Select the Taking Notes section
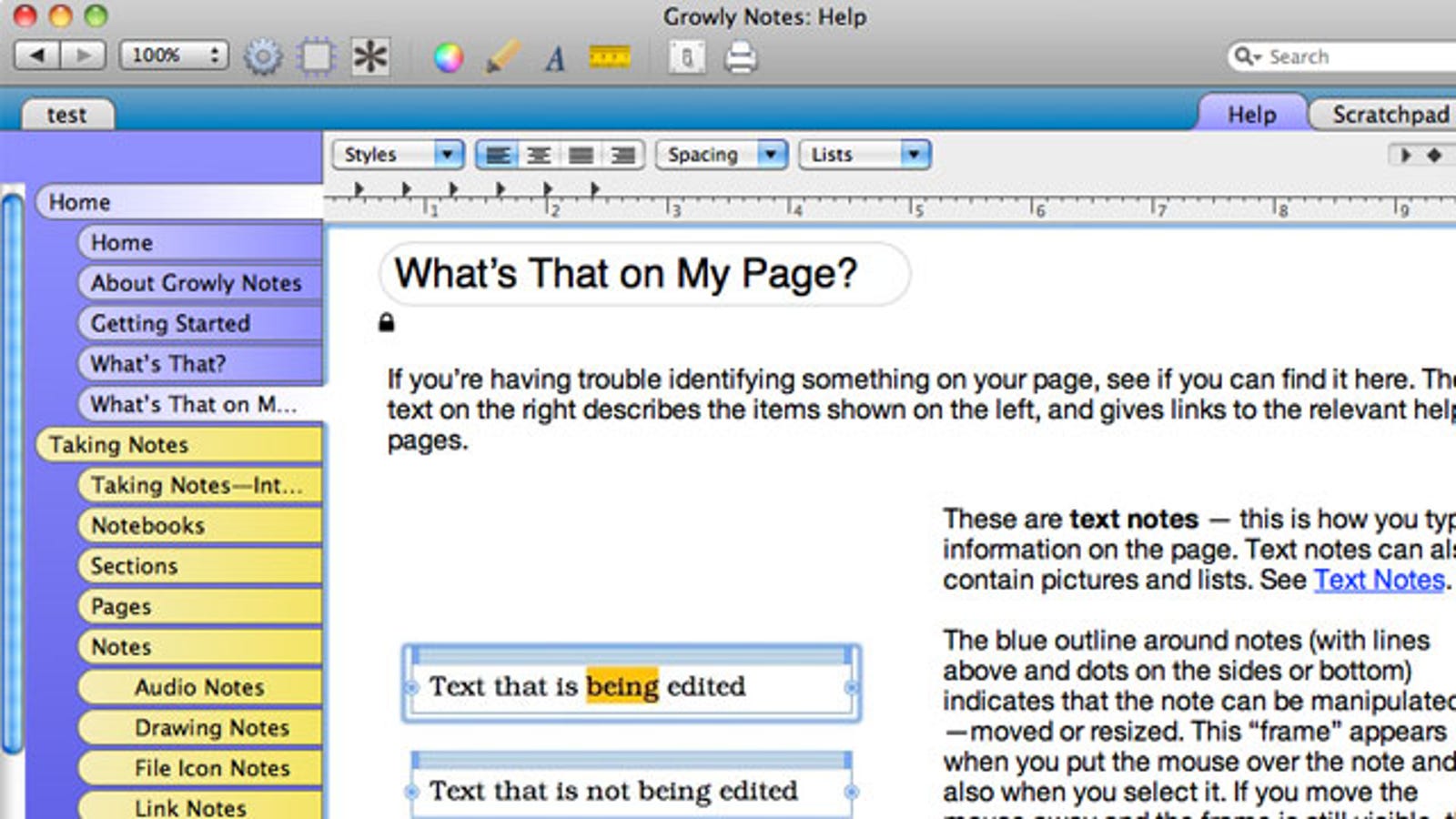 point(179,445)
